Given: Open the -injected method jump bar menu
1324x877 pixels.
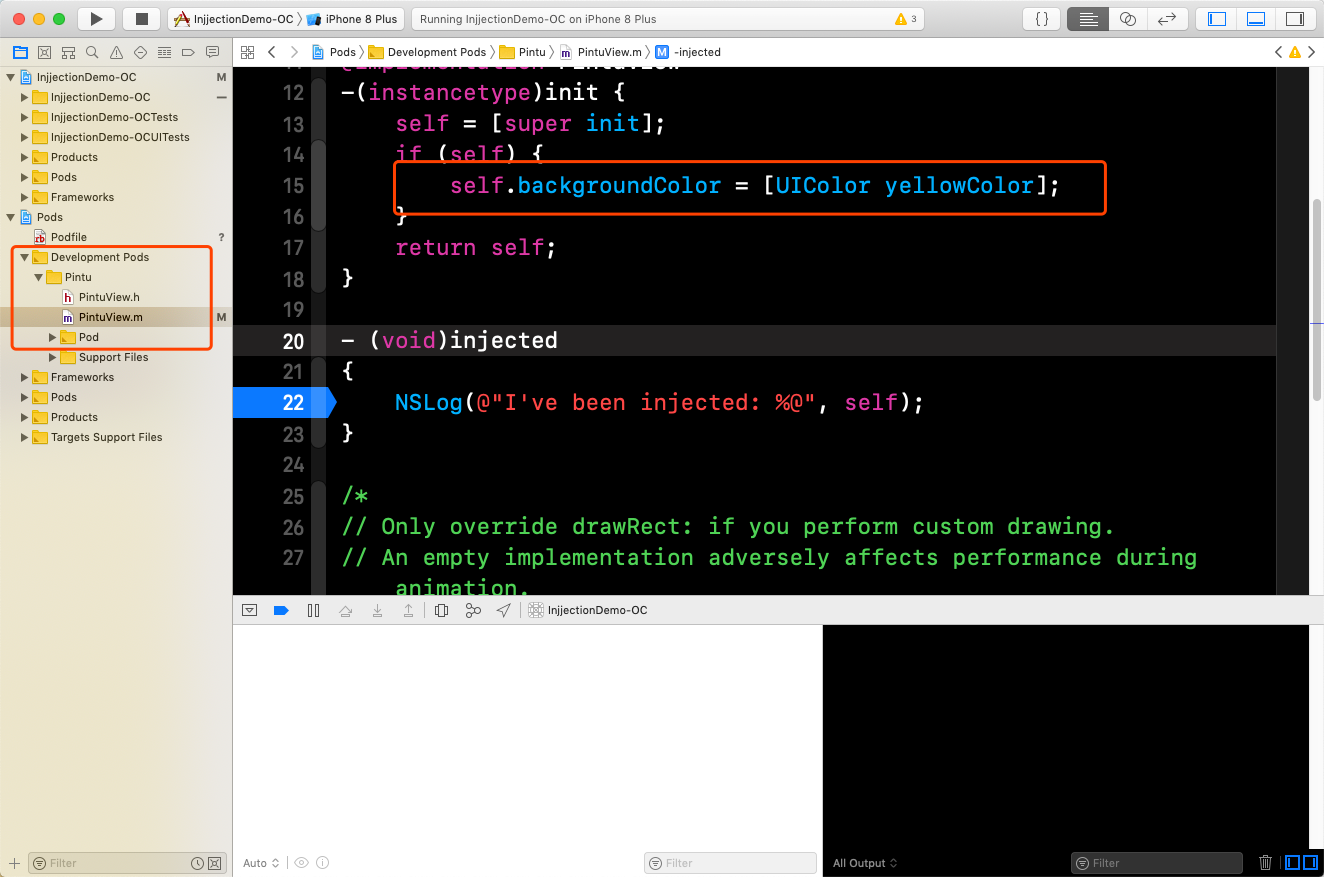Looking at the screenshot, I should (x=688, y=52).
